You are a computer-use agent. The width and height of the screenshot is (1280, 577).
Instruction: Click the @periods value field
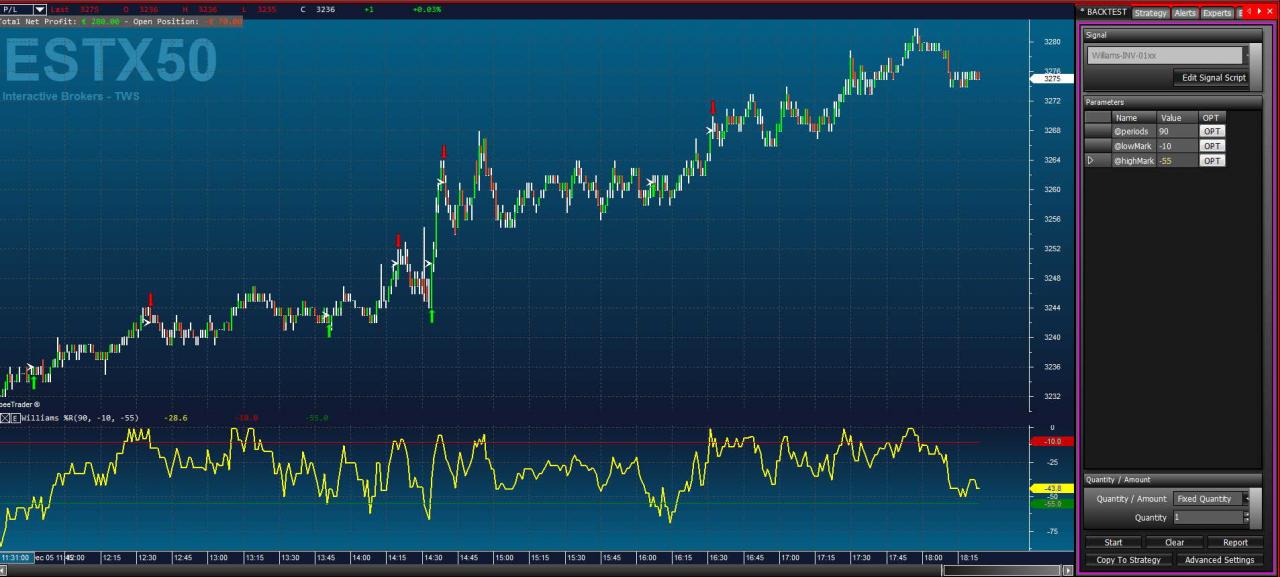click(x=1176, y=131)
